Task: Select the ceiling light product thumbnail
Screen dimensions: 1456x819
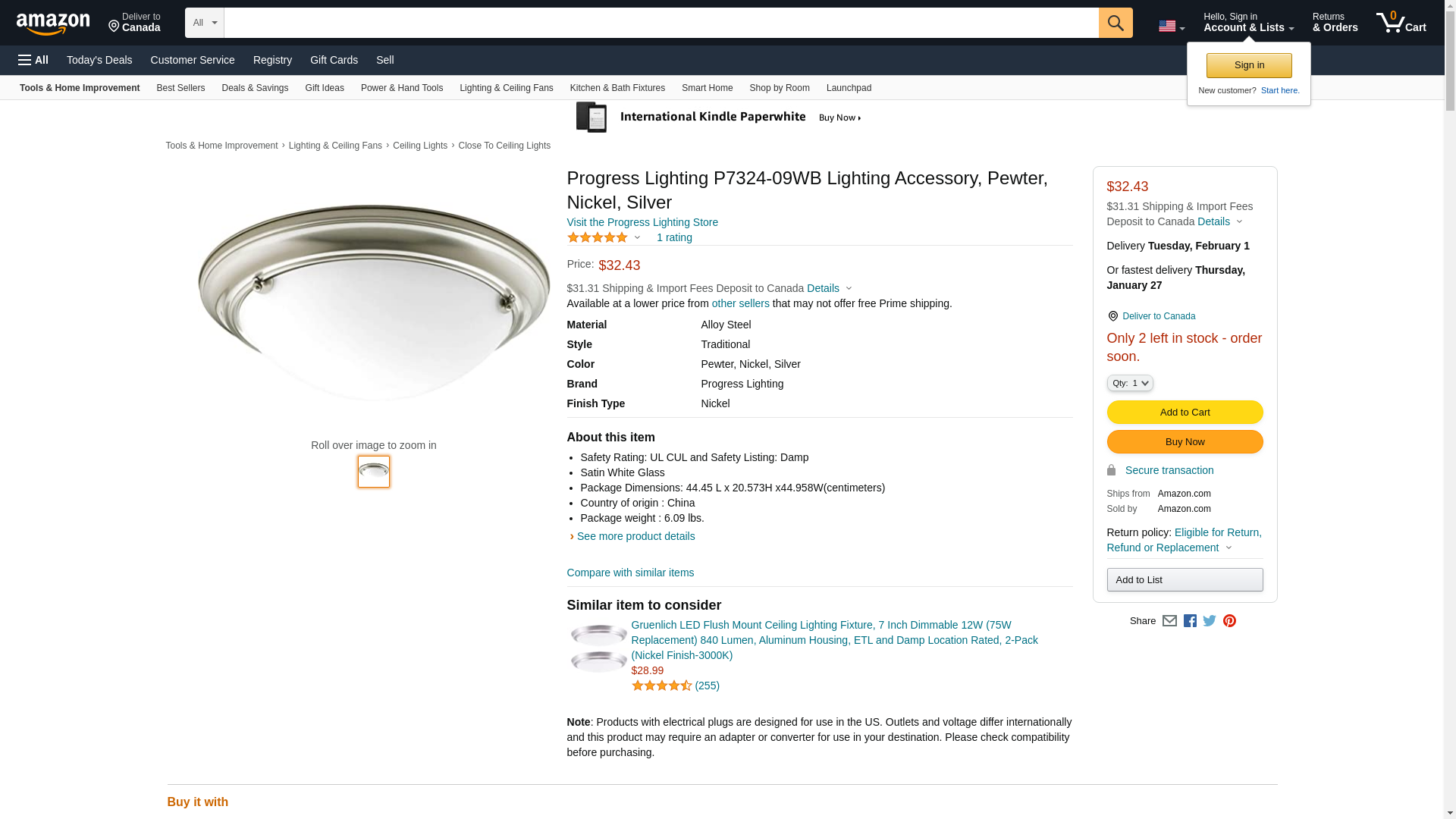Action: coord(374,472)
